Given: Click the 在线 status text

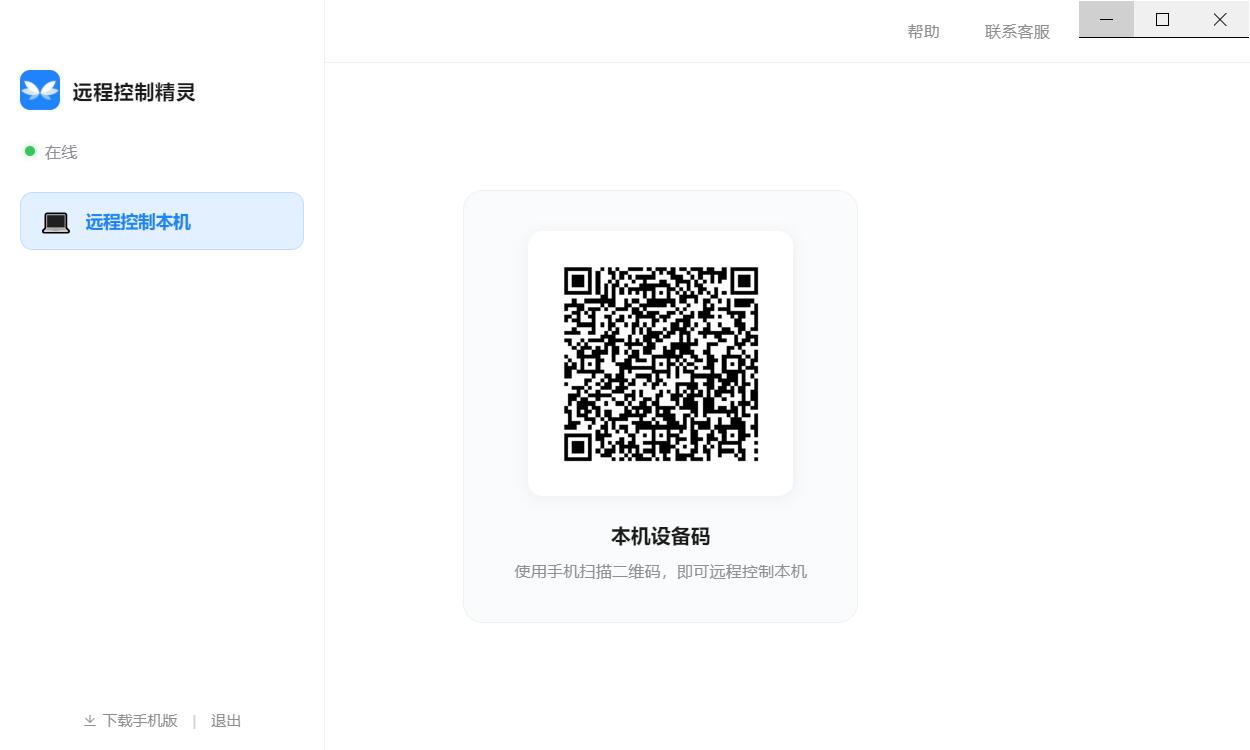Looking at the screenshot, I should (x=61, y=152).
